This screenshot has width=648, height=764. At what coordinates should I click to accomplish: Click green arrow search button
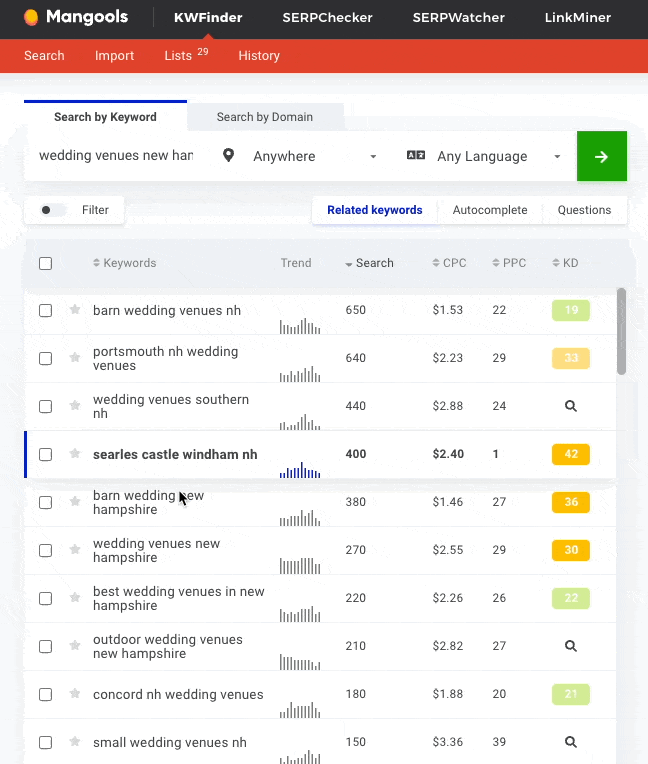pos(601,157)
